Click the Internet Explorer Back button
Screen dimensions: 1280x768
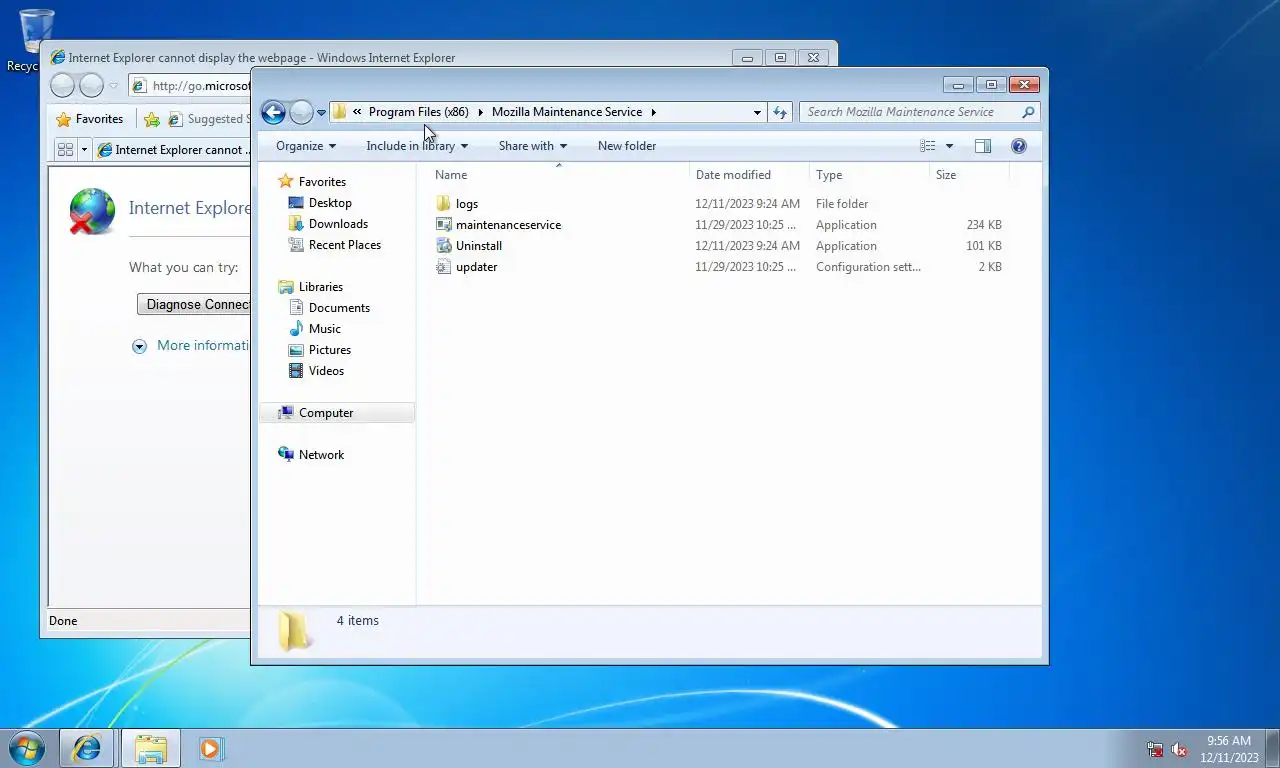tap(62, 86)
